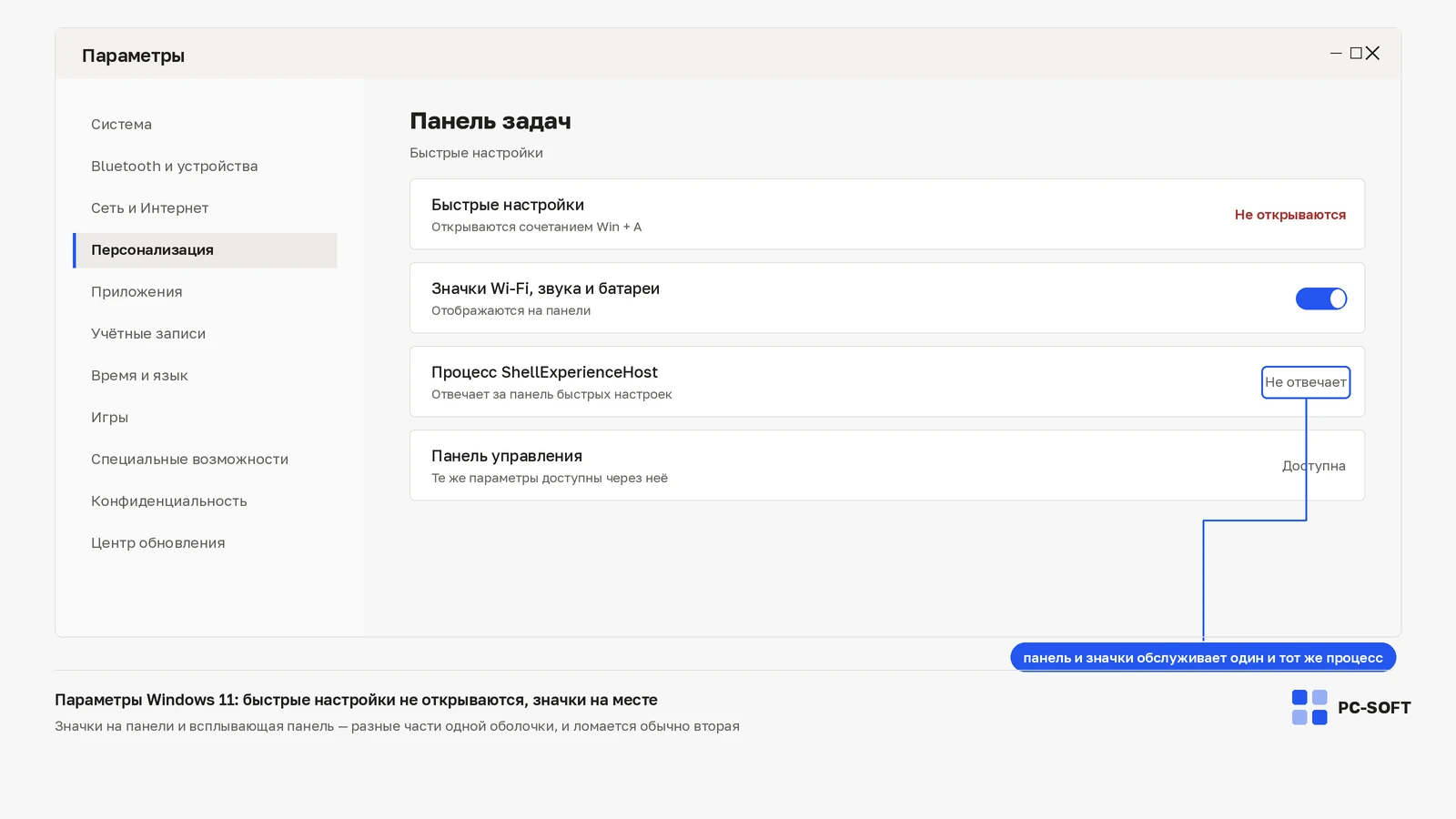Click Быстрые настройки subtitle under the heading

point(476,153)
